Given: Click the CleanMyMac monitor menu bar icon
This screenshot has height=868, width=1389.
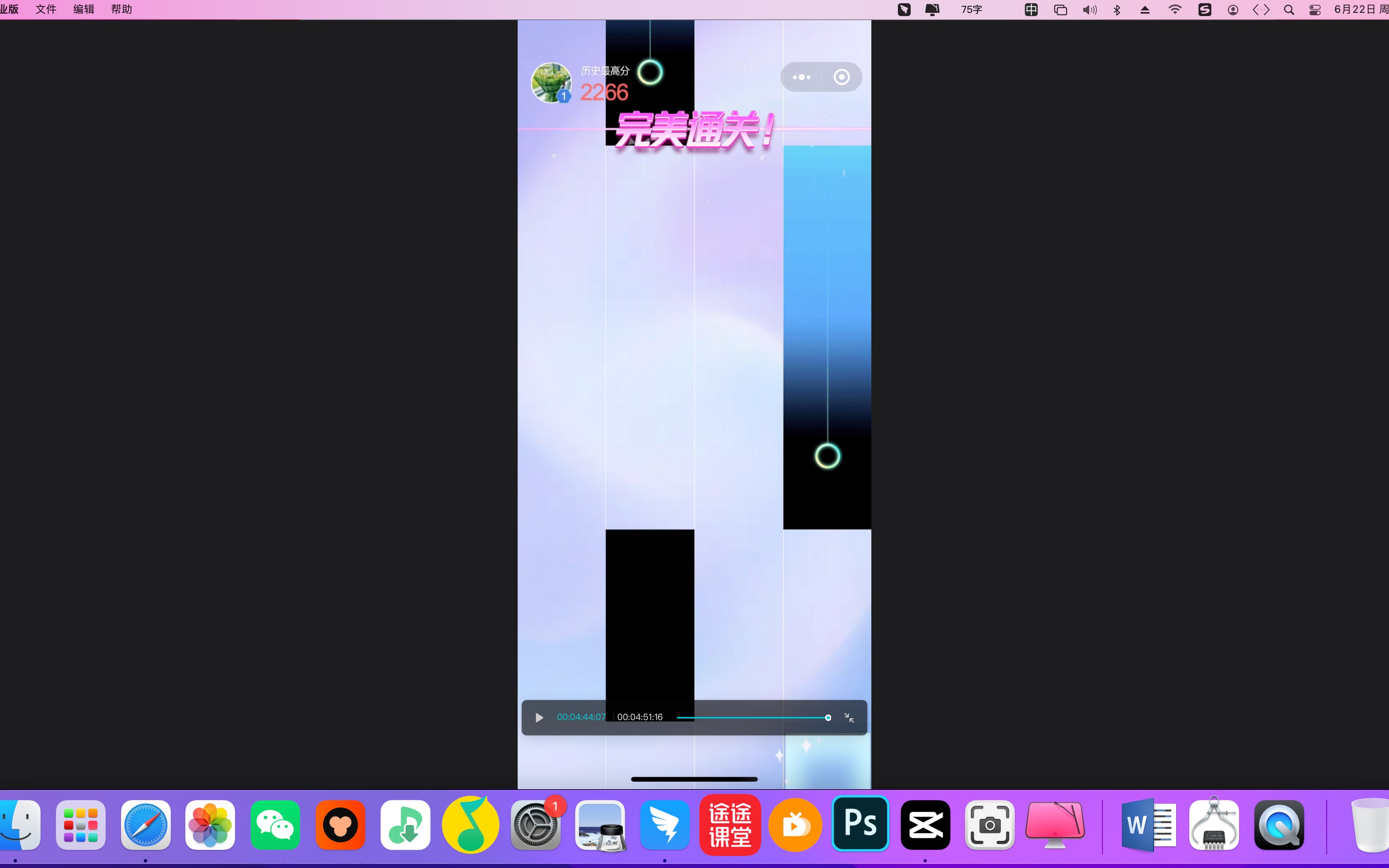Looking at the screenshot, I should (x=932, y=10).
